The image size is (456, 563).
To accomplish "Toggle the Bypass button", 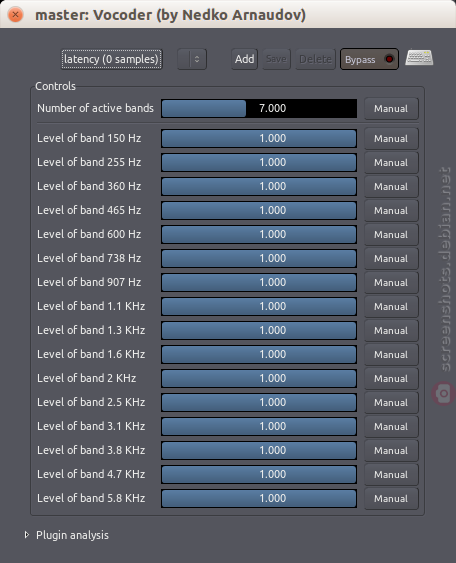I will coord(369,59).
